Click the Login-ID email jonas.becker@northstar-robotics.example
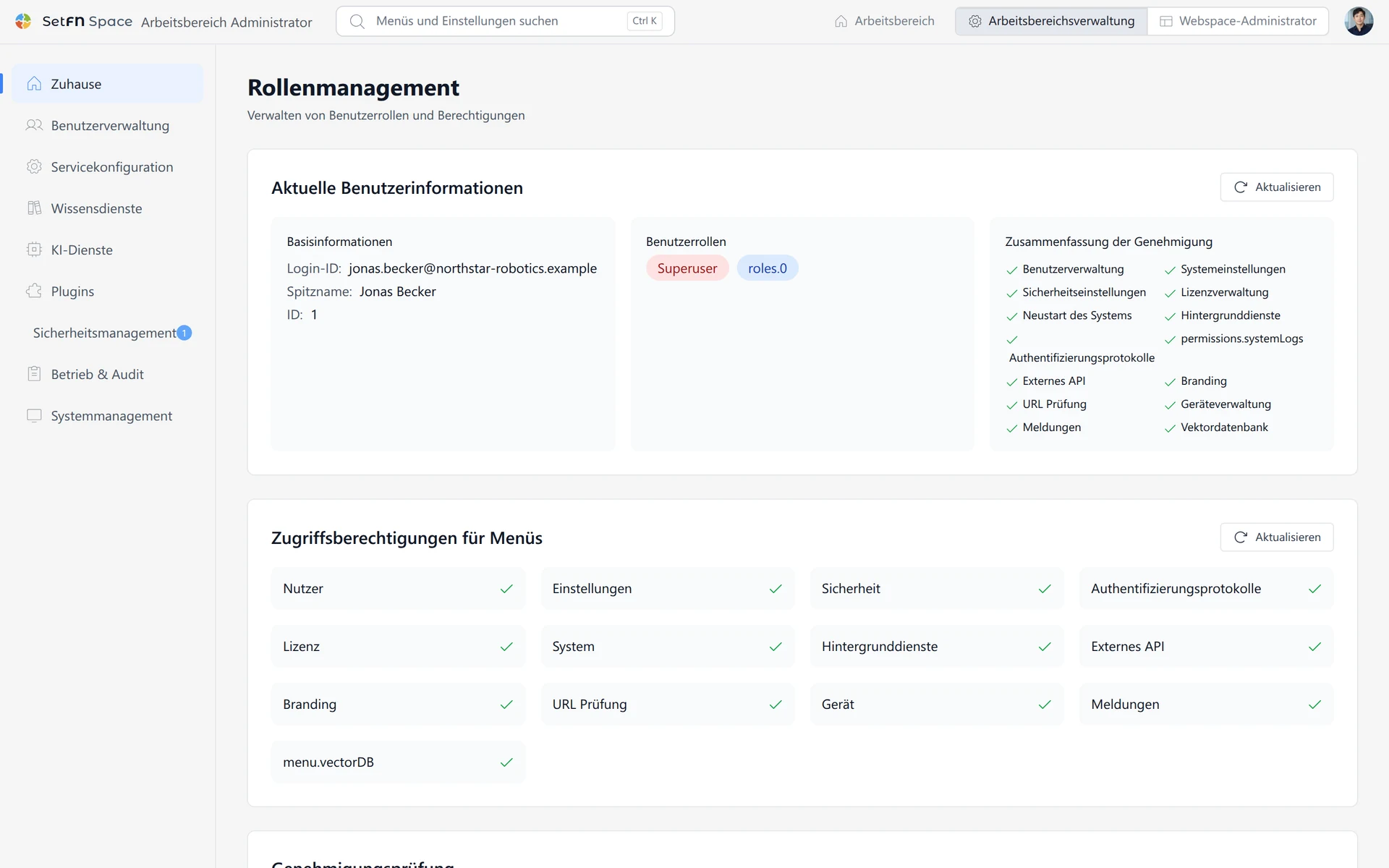Viewport: 1389px width, 868px height. (472, 268)
